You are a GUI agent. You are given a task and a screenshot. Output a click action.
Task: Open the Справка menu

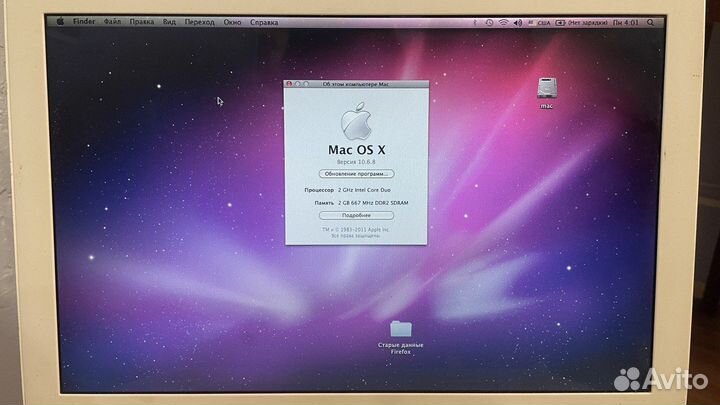[264, 22]
